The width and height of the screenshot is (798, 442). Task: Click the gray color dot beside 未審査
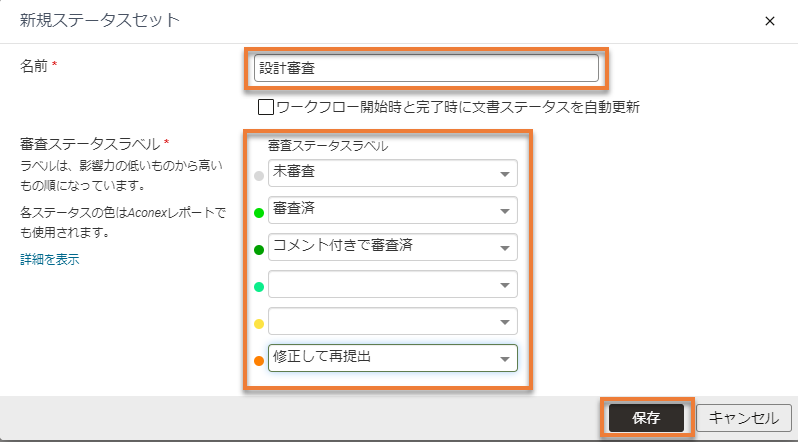[x=259, y=176]
